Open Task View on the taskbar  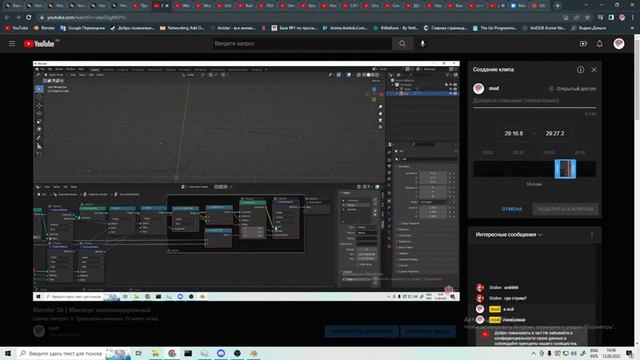pyautogui.click(x=139, y=353)
